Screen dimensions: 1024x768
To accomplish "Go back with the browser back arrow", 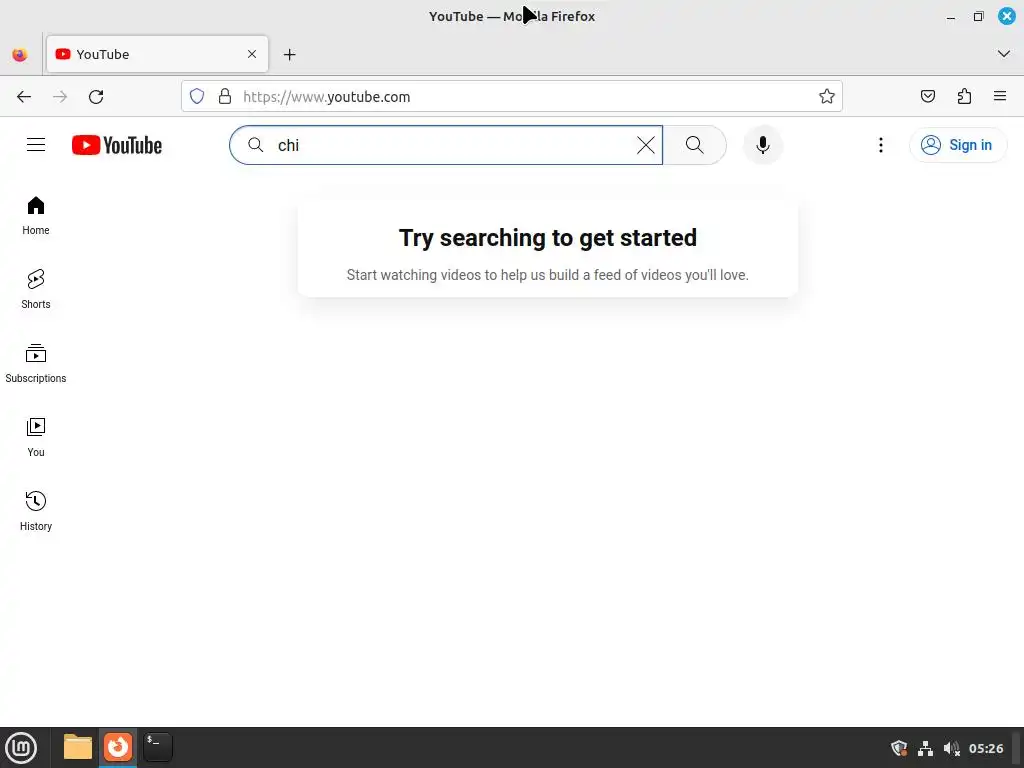I will click(24, 97).
